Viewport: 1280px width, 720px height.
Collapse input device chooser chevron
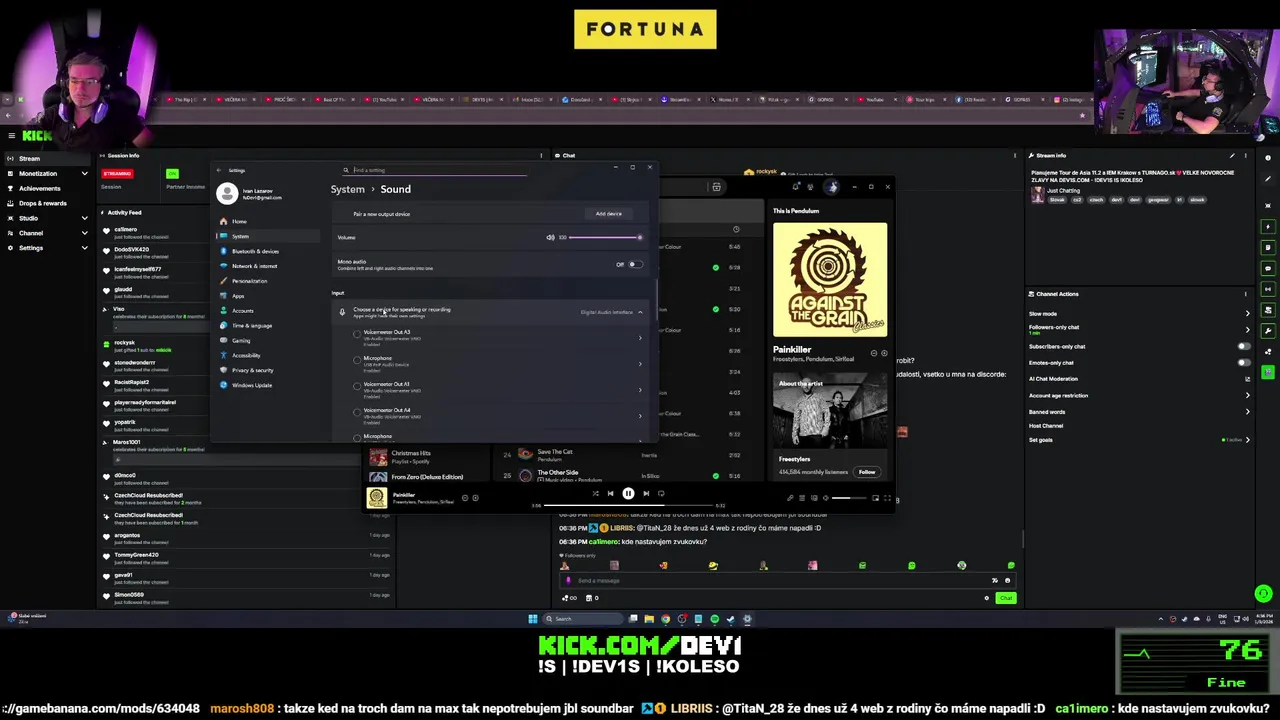pyautogui.click(x=640, y=312)
